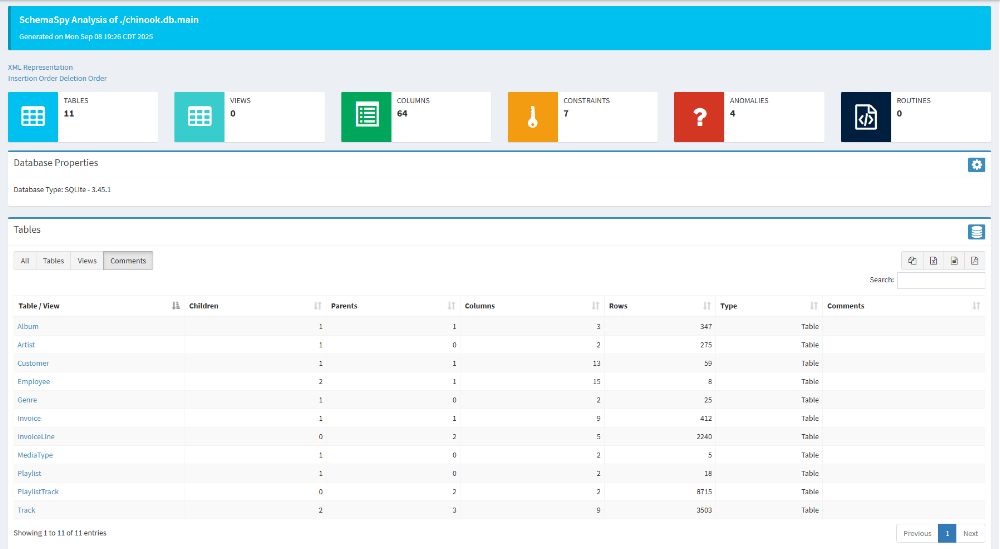
Task: Select the All filter tab
Action: 25,261
